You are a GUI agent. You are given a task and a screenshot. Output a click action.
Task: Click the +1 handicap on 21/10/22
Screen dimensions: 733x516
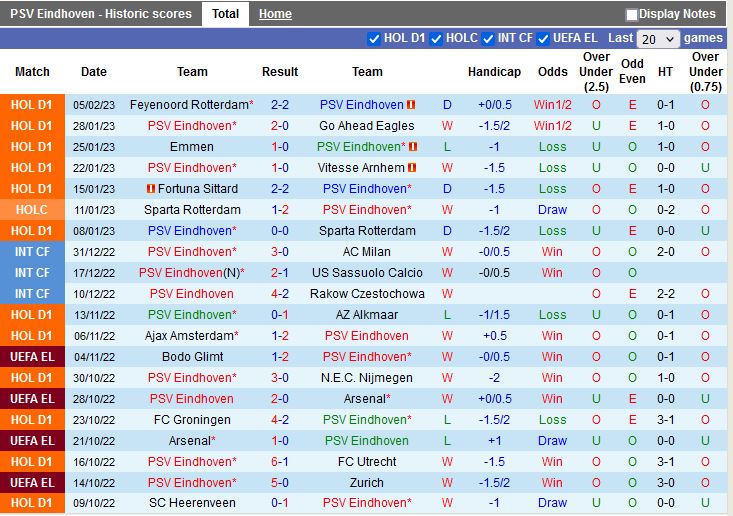tap(495, 441)
